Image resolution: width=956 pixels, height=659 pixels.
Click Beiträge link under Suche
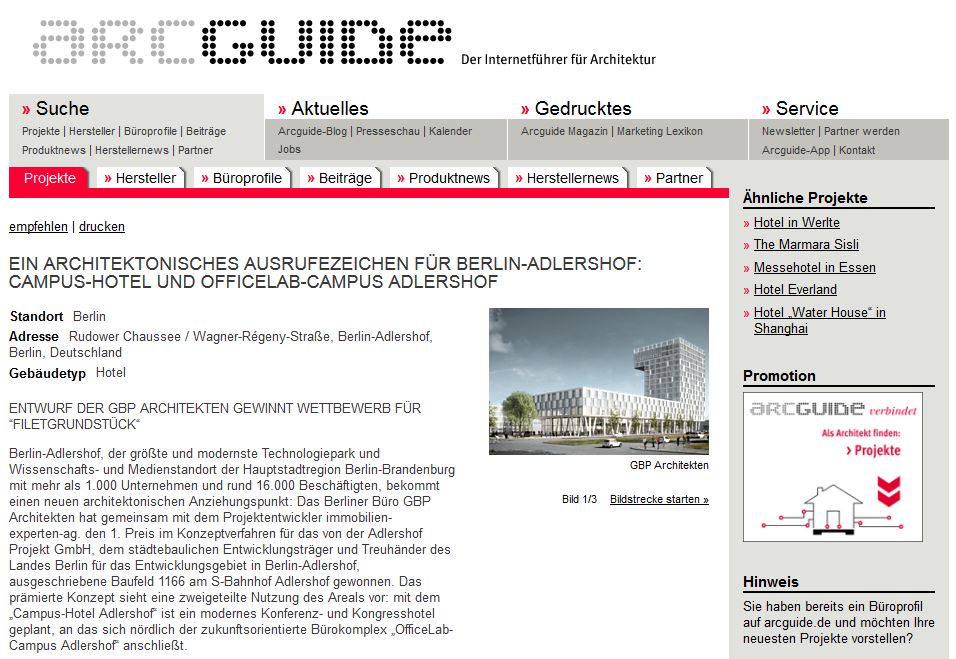point(206,131)
